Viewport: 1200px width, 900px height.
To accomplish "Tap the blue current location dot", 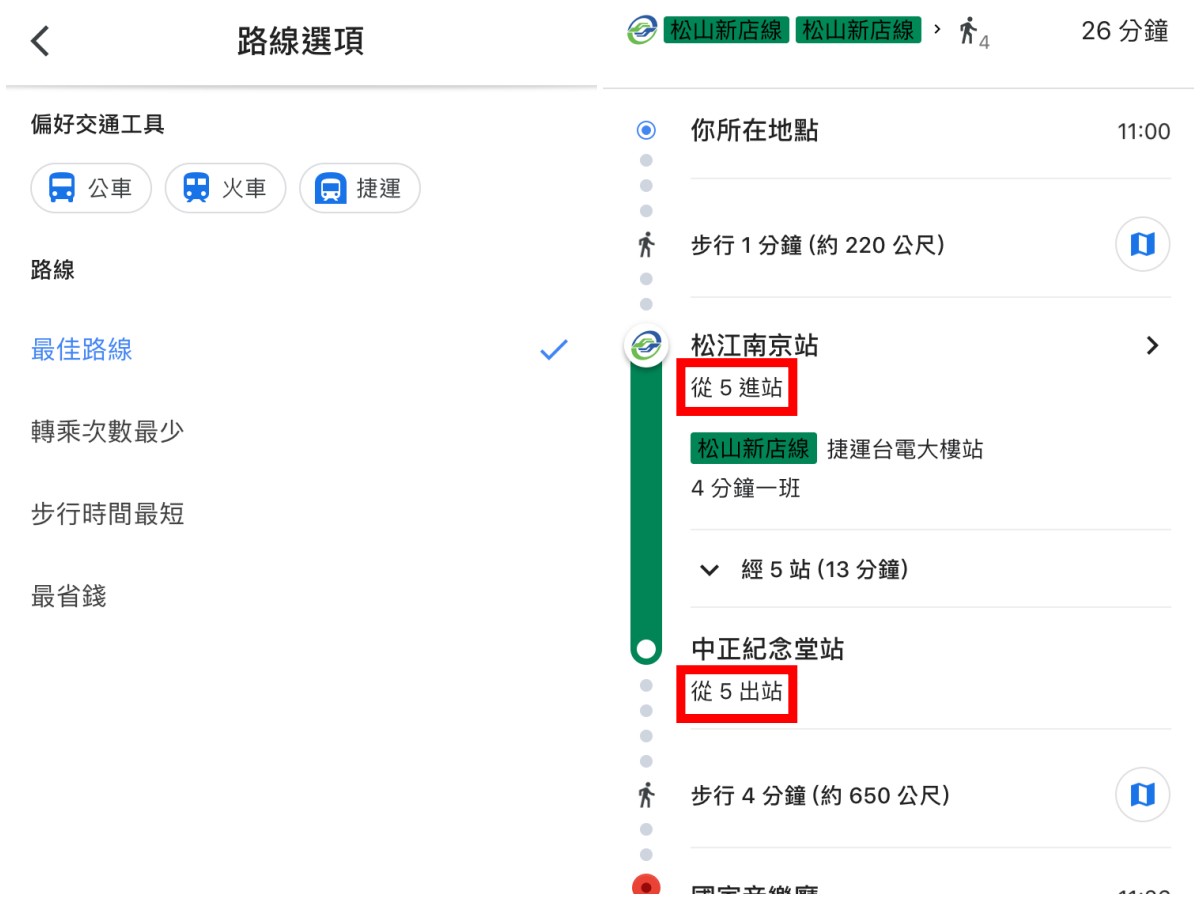I will click(x=647, y=130).
